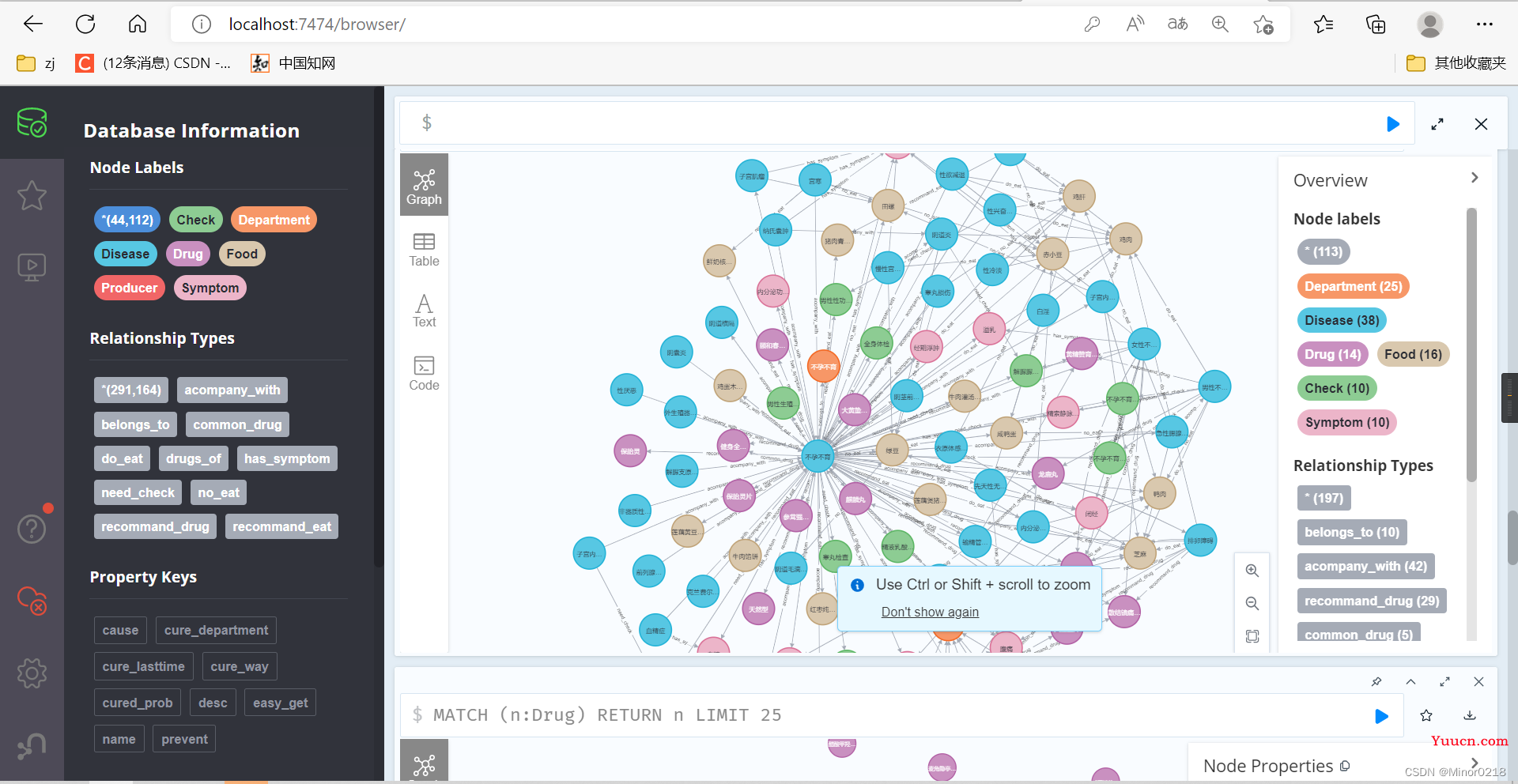Viewport: 1518px width, 784px height.
Task: Open the Browser Settings gear icon
Action: 32,673
